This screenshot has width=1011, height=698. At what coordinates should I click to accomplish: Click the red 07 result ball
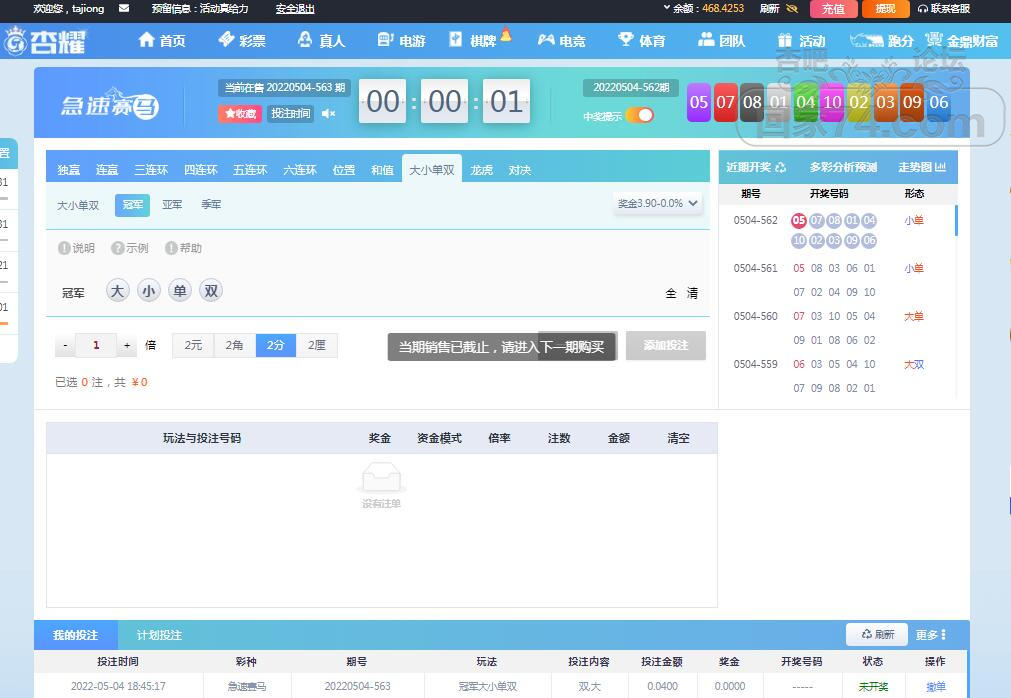(x=725, y=102)
